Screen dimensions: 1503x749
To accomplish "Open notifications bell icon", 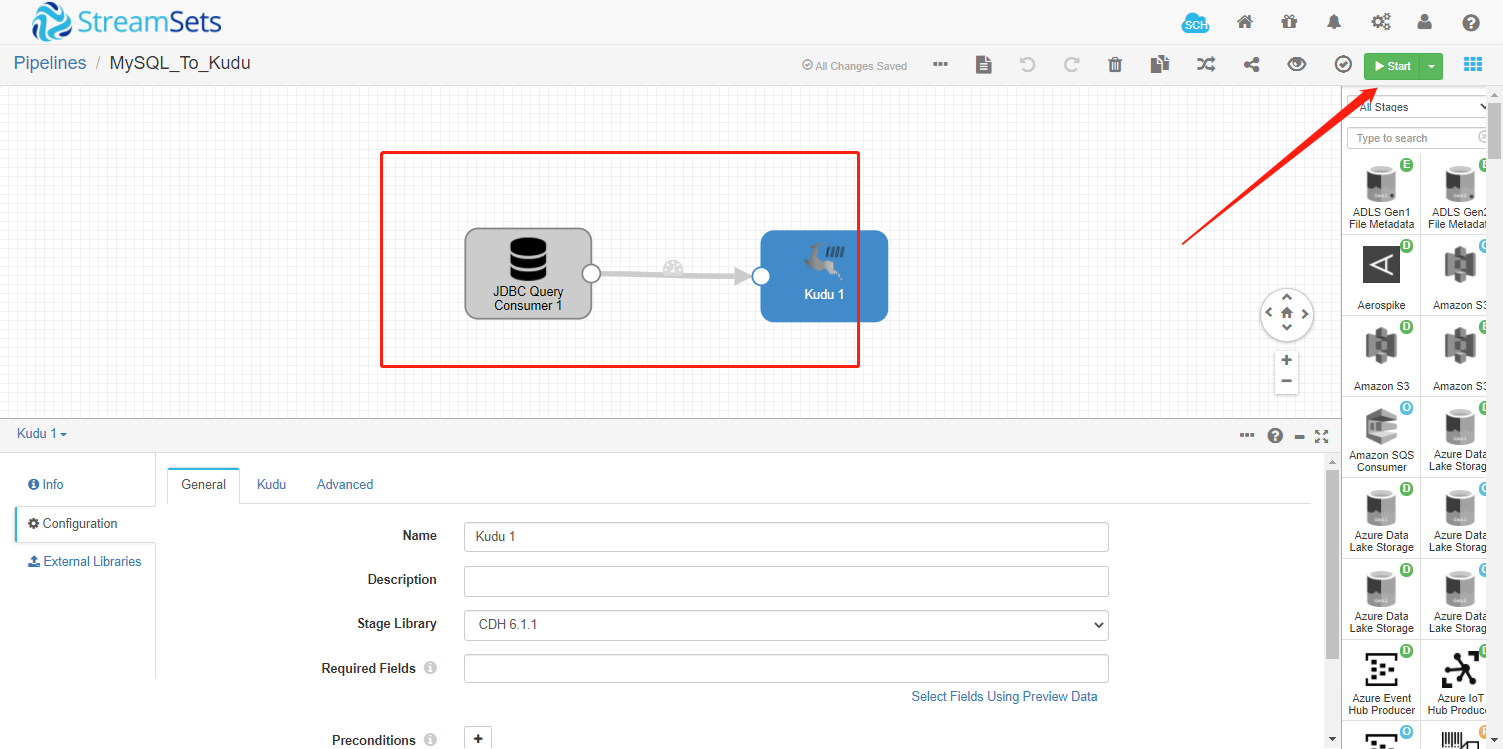I will coord(1334,22).
